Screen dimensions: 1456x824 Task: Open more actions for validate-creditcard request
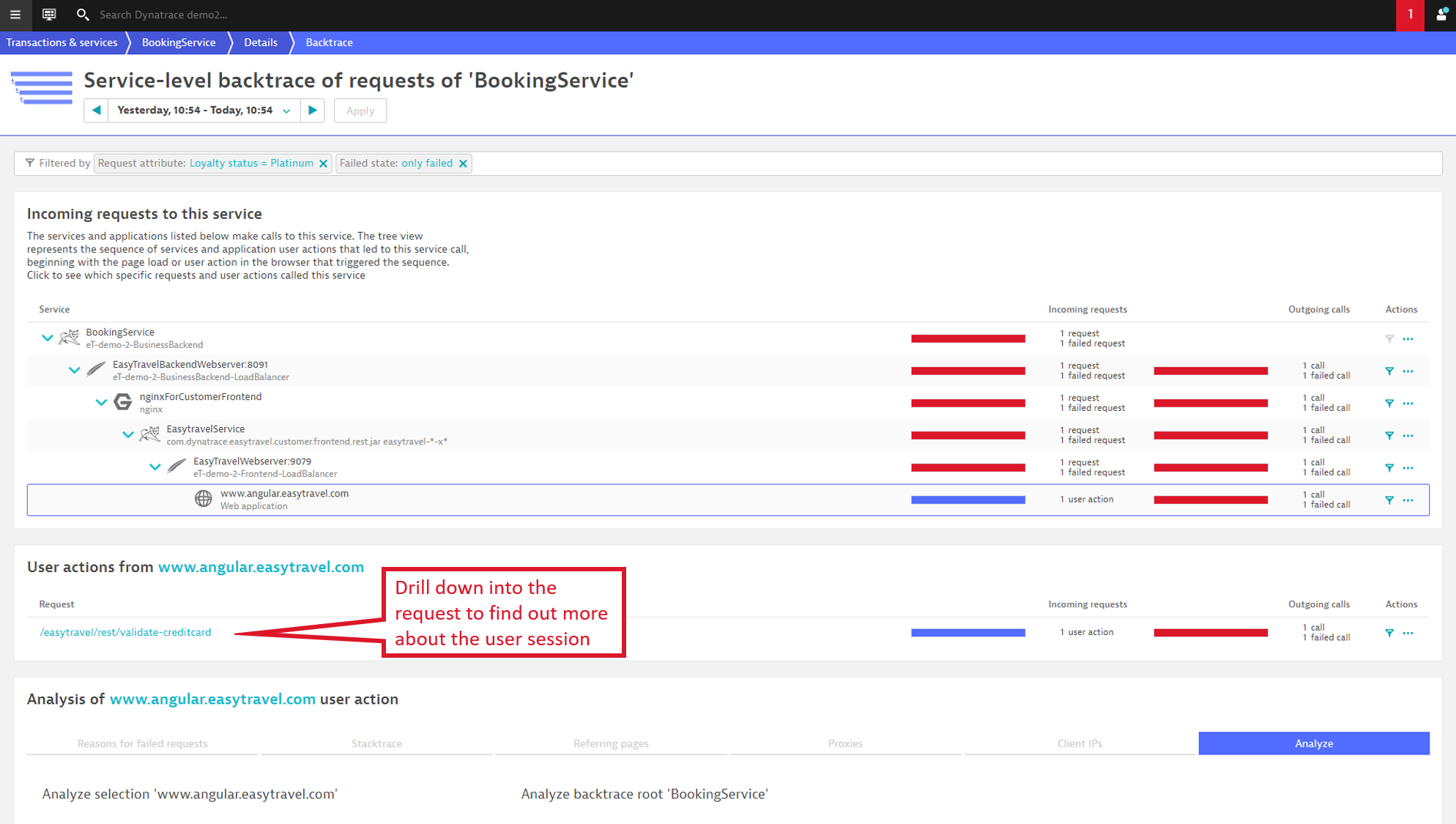click(x=1408, y=633)
